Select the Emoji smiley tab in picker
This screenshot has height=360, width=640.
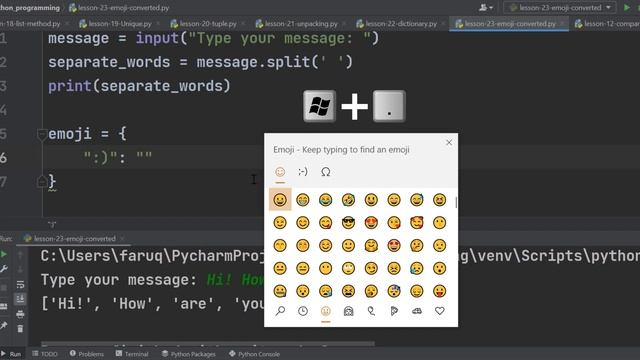coord(280,172)
